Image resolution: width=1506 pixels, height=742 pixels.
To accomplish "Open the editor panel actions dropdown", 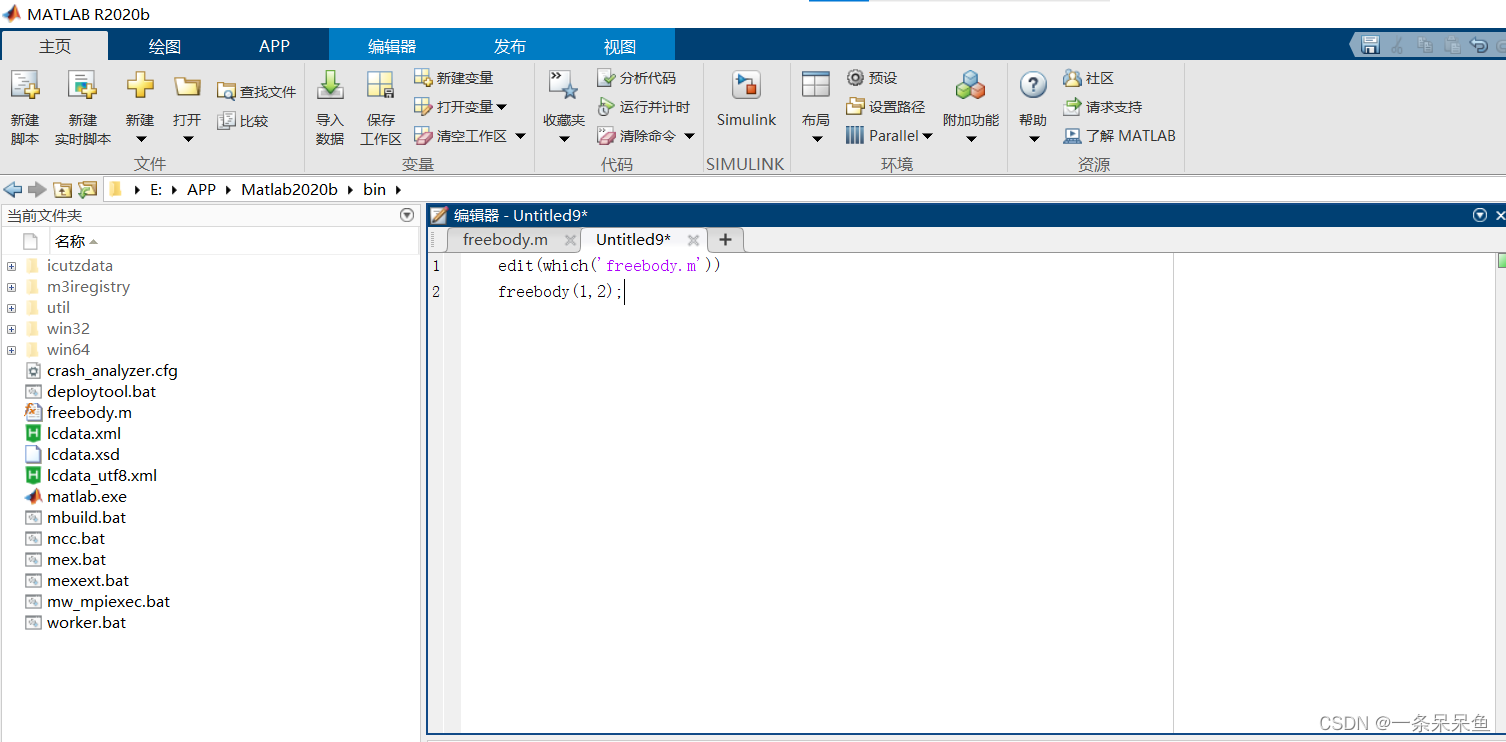I will click(x=1480, y=215).
